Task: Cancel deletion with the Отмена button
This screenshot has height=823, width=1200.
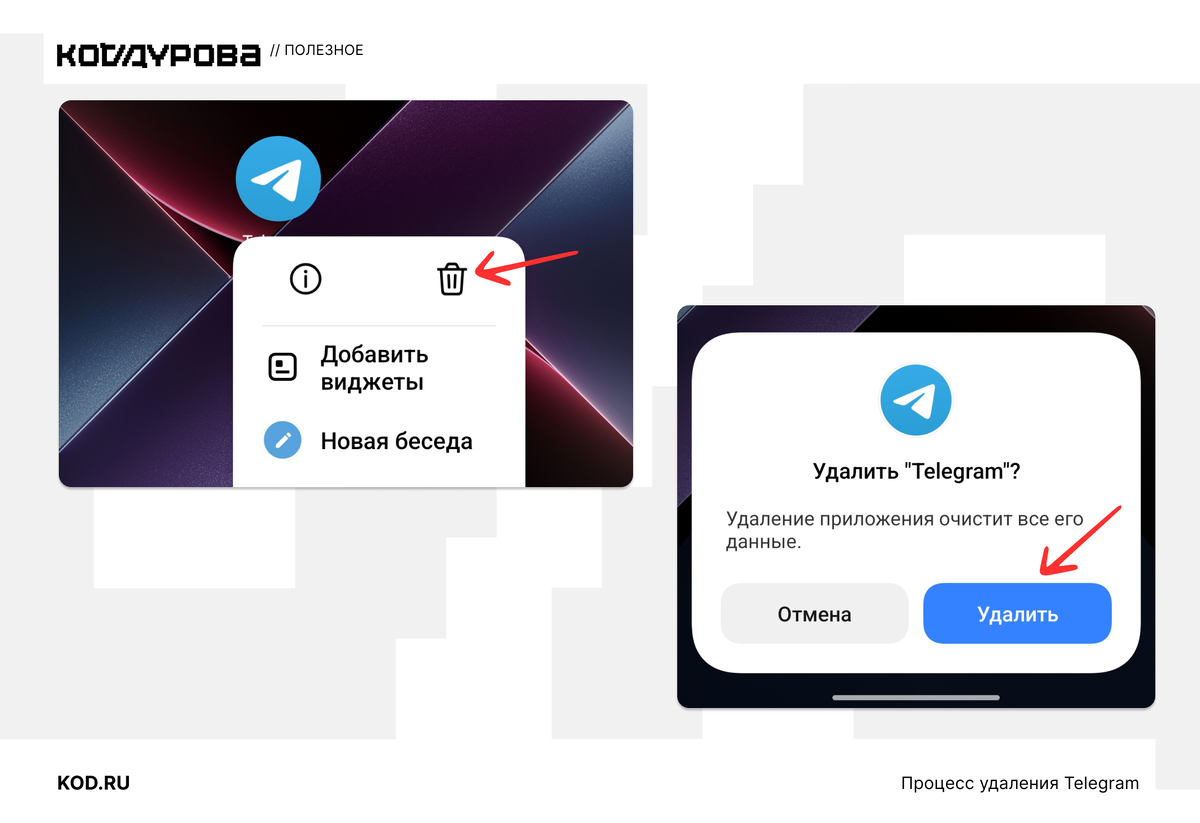Action: tap(815, 614)
